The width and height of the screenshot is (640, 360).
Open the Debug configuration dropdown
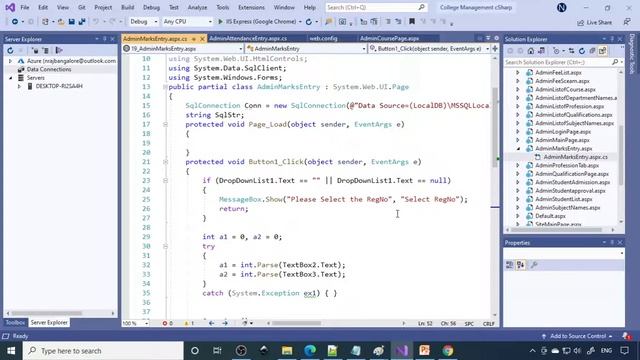pos(143,22)
